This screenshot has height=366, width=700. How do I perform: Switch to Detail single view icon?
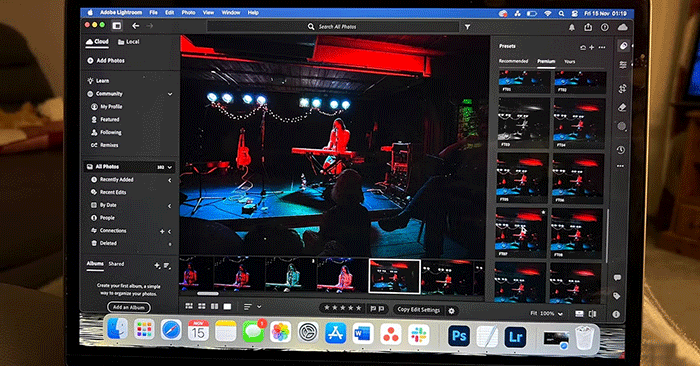pos(228,307)
